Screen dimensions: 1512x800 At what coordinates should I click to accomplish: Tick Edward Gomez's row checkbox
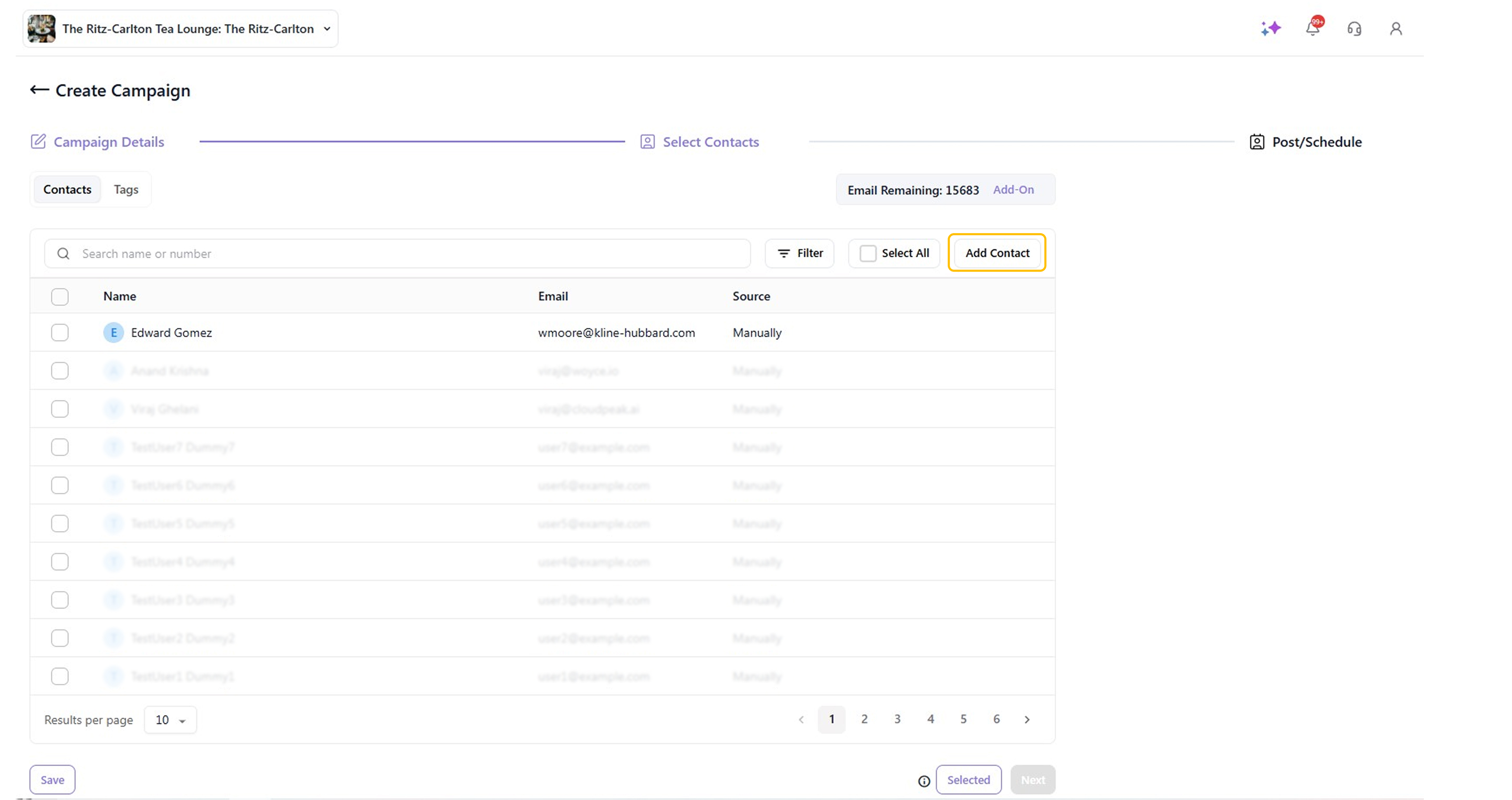[60, 333]
